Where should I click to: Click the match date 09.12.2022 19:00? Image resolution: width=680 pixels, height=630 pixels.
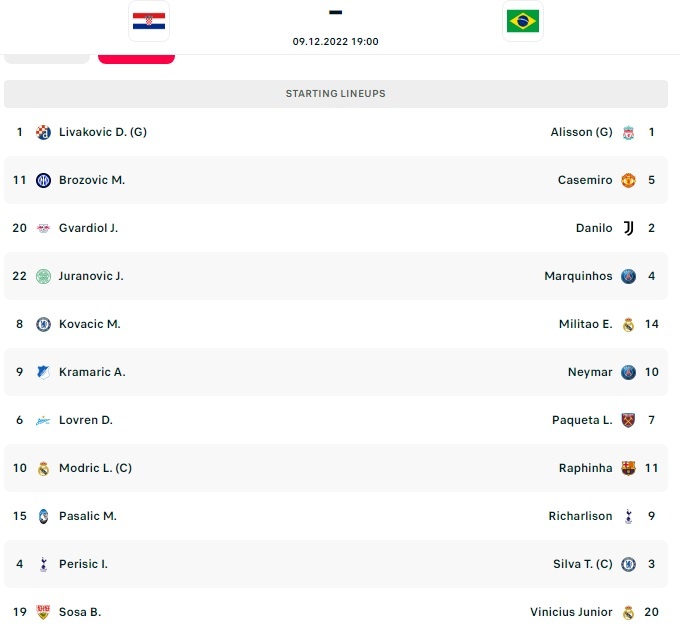pyautogui.click(x=336, y=42)
